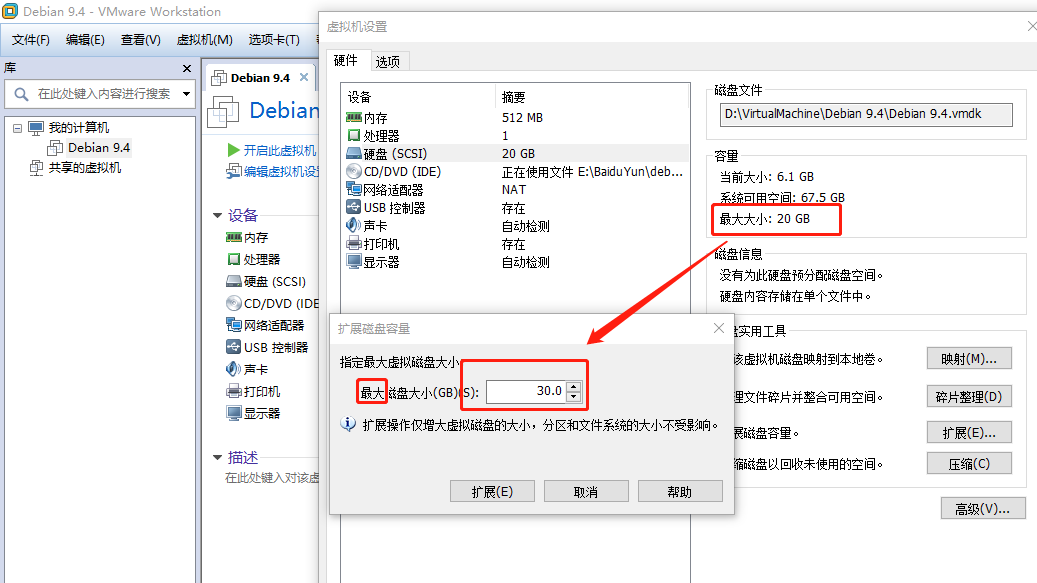The image size is (1037, 583).
Task: Click the 共享的虚拟机 icon in library tree
Action: 36,168
